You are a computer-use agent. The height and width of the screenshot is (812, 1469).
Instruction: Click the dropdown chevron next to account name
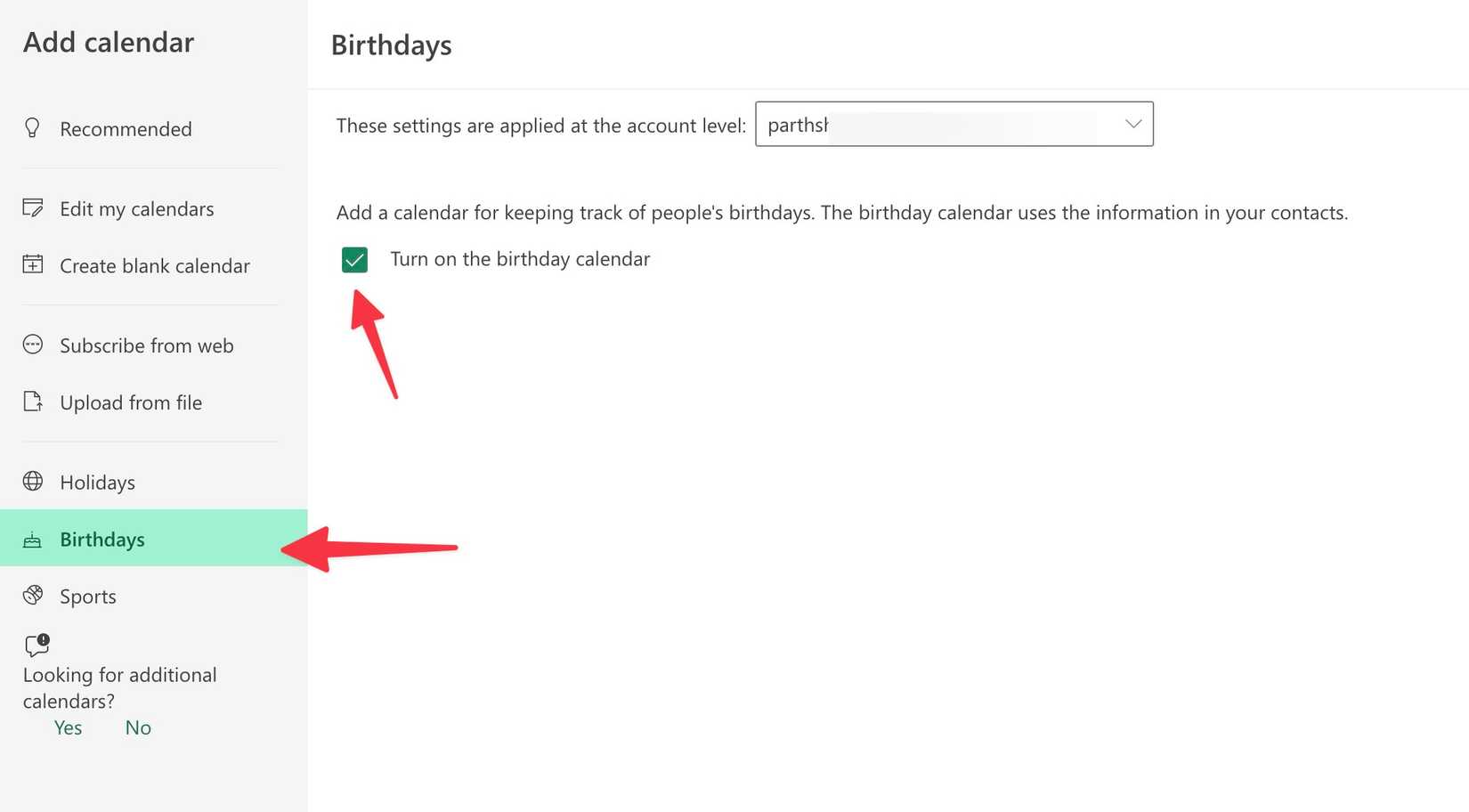tap(1132, 124)
